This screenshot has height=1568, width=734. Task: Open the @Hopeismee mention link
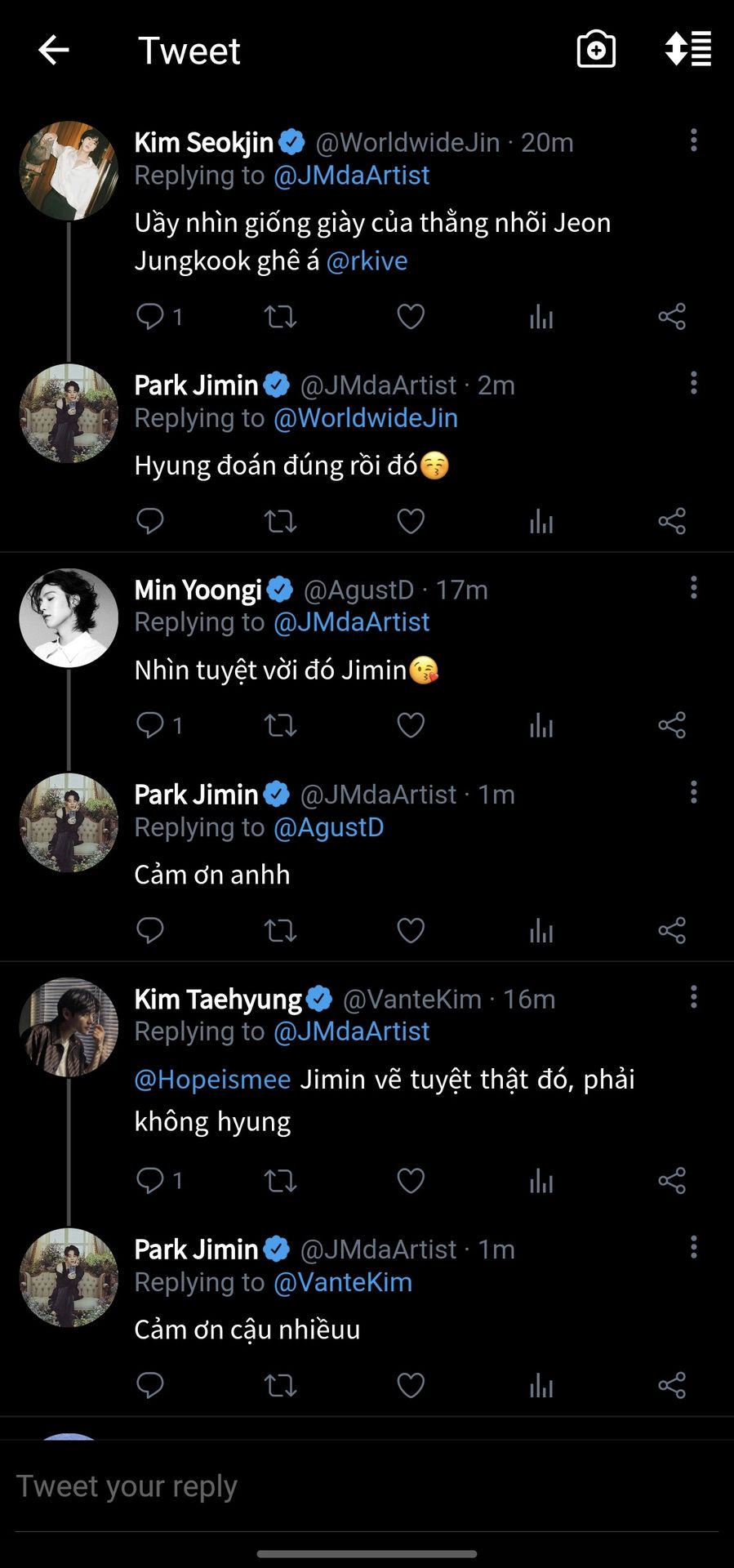click(x=212, y=1080)
